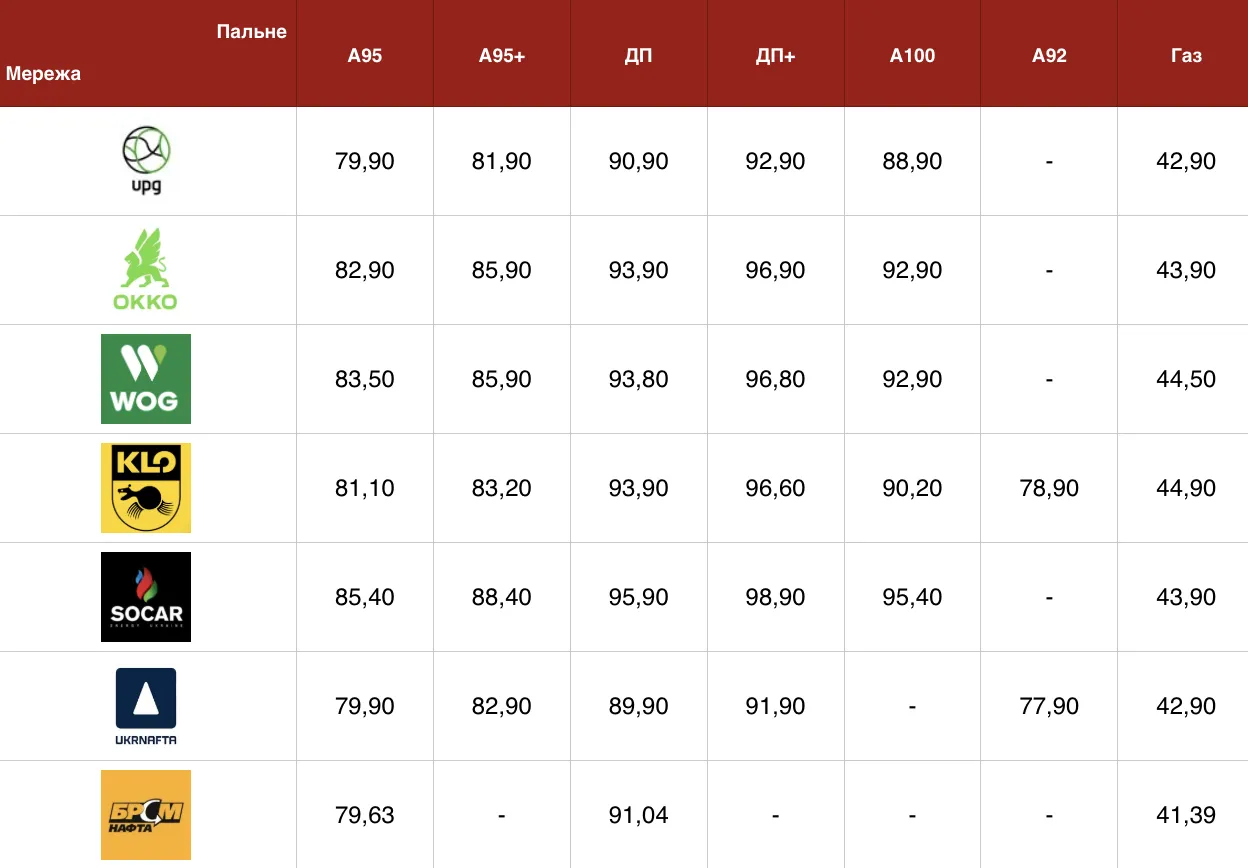Click Ukrnafta's А92 price 77,90
The width and height of the screenshot is (1248, 868).
click(1050, 706)
